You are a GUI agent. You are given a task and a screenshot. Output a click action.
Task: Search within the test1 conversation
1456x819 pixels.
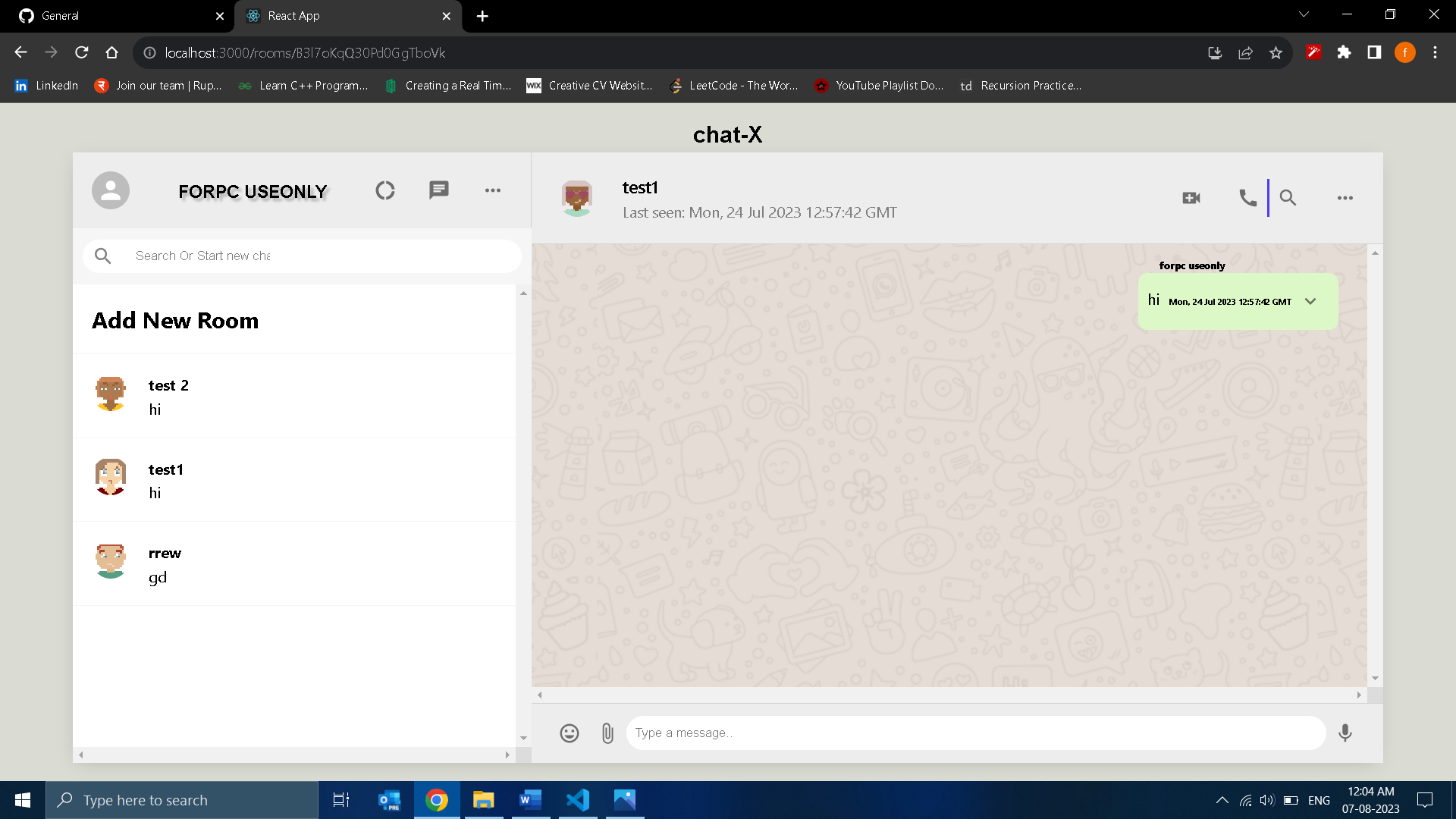1288,197
